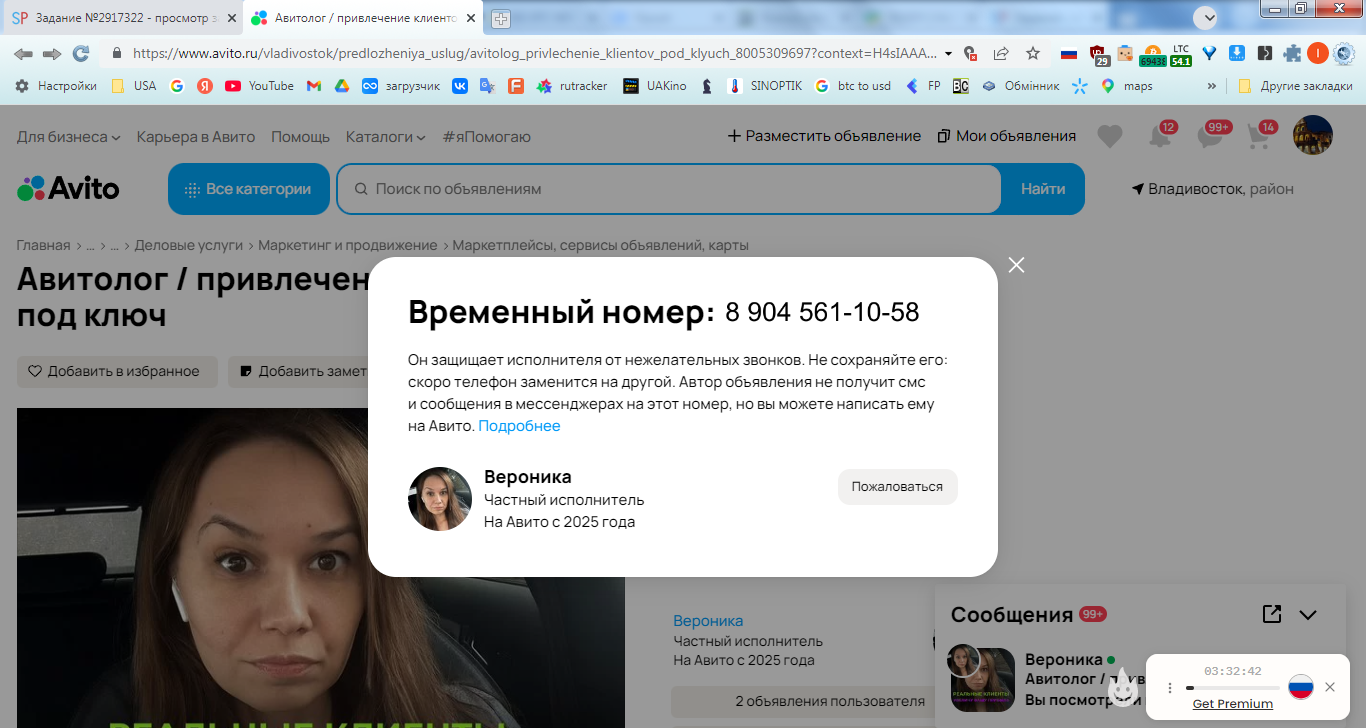
Task: Open Вероника's avatar in the popup
Action: coord(440,499)
